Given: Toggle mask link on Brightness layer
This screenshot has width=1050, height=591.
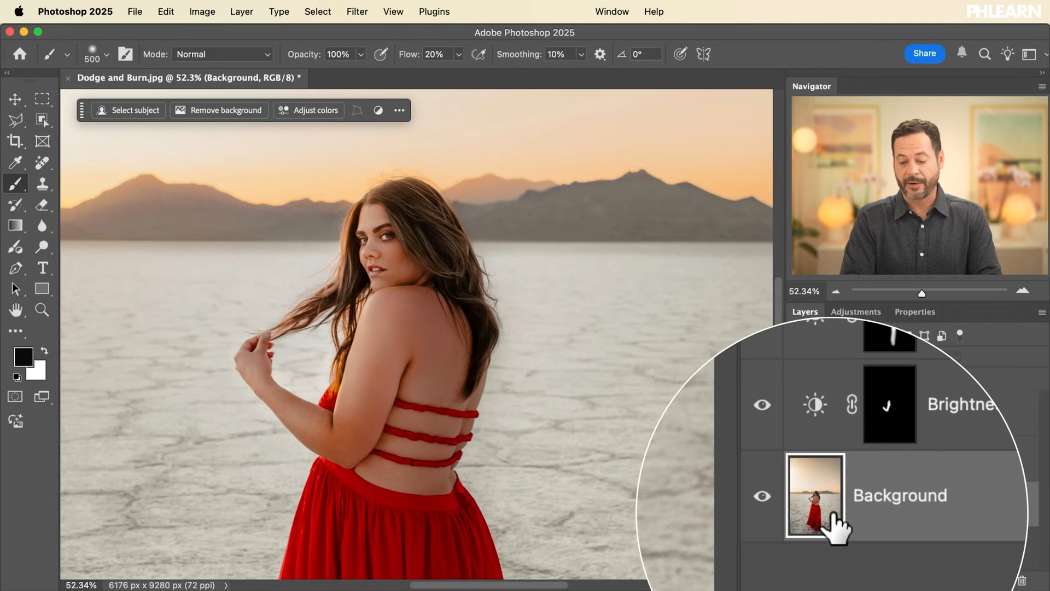Looking at the screenshot, I should pyautogui.click(x=851, y=404).
